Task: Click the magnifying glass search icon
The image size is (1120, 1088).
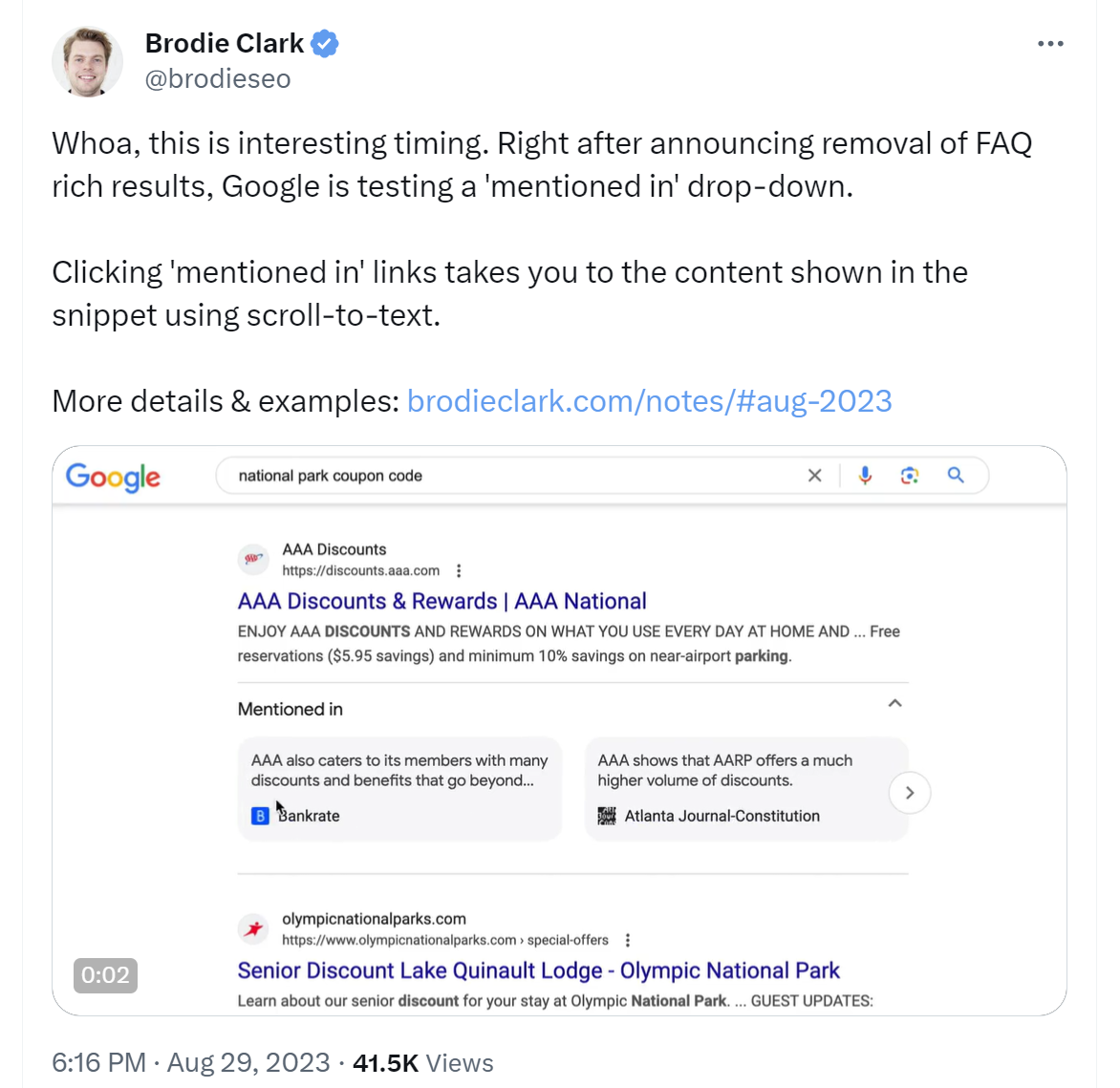Action: click(956, 475)
